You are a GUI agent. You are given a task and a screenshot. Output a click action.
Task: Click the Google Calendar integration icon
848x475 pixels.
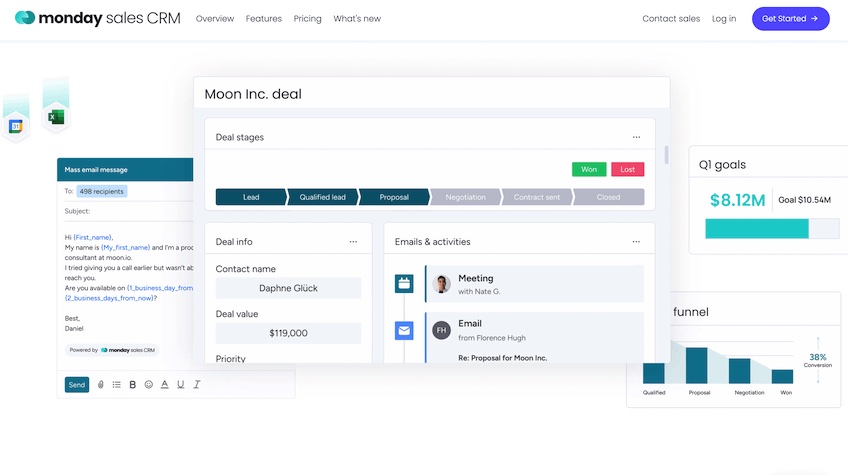[16, 127]
